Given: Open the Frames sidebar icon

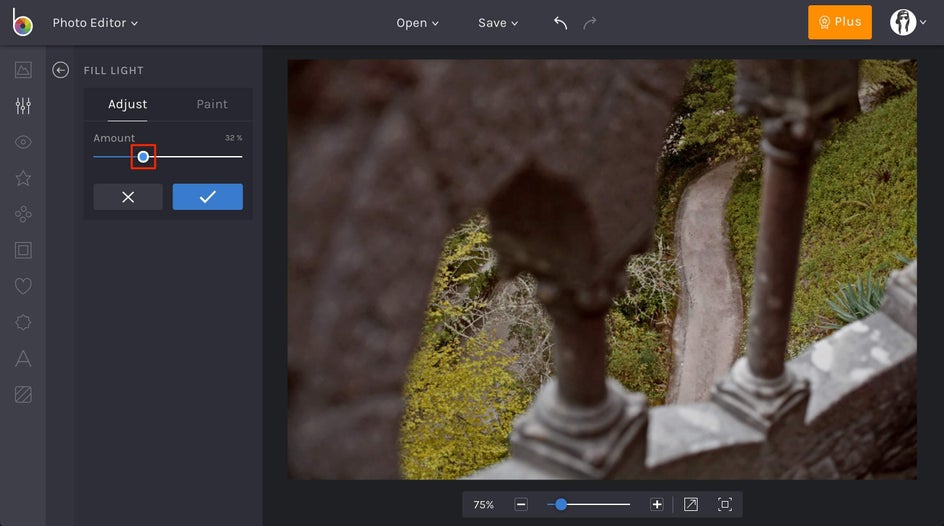Looking at the screenshot, I should [23, 250].
